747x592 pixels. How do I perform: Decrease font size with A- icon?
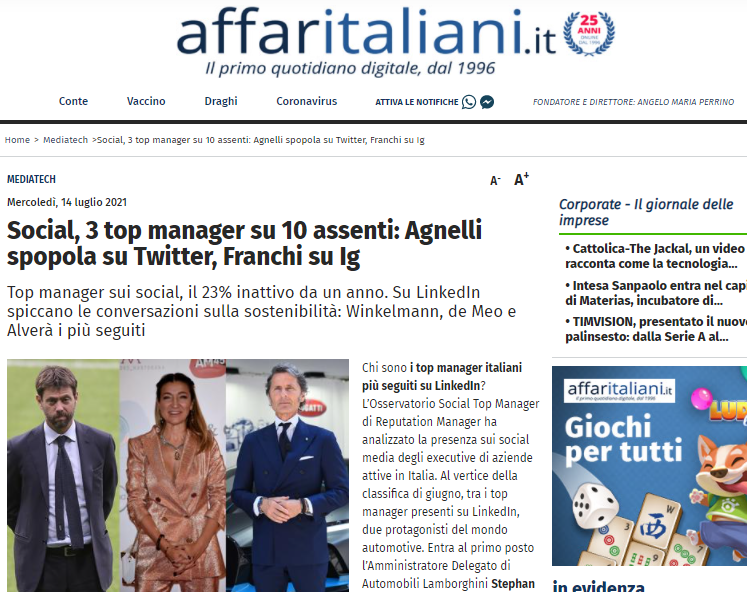click(x=495, y=181)
